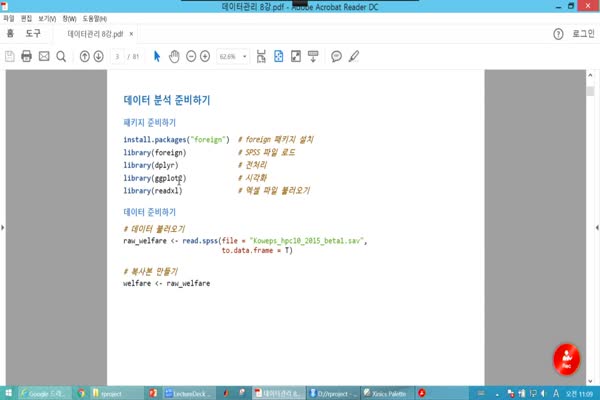This screenshot has height=400, width=600.
Task: Click the print icon in the toolbar
Action: coord(27,56)
